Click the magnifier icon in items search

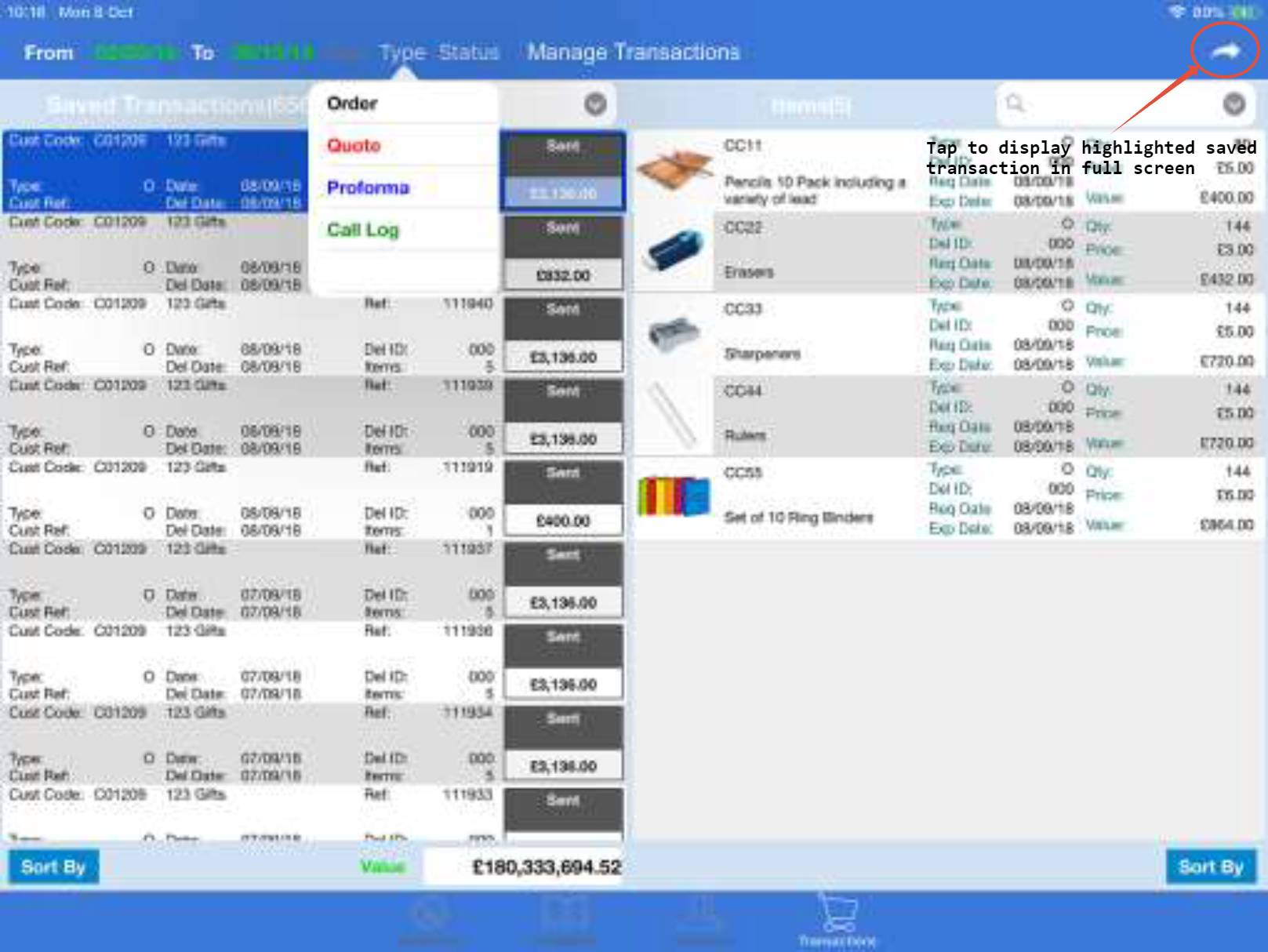1015,104
